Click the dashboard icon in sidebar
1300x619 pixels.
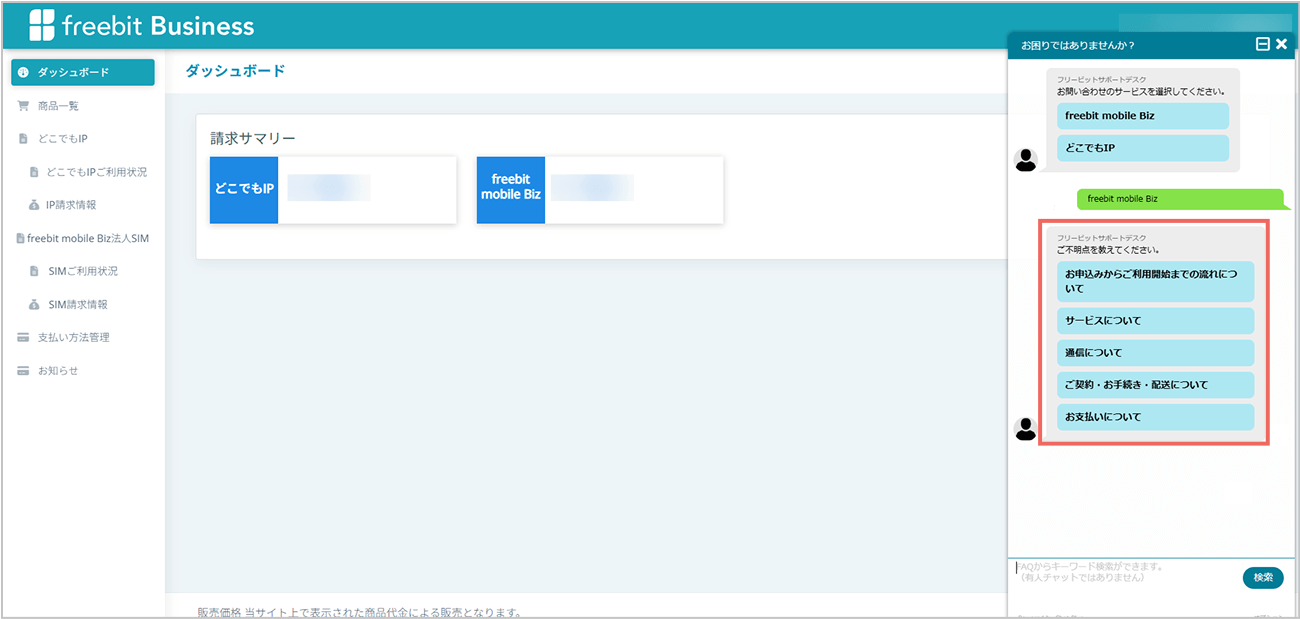pos(24,72)
